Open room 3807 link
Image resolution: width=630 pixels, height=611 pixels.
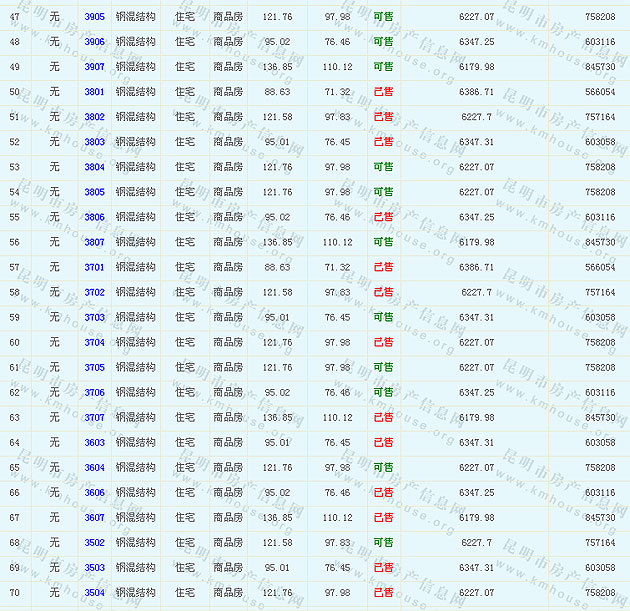(94, 242)
